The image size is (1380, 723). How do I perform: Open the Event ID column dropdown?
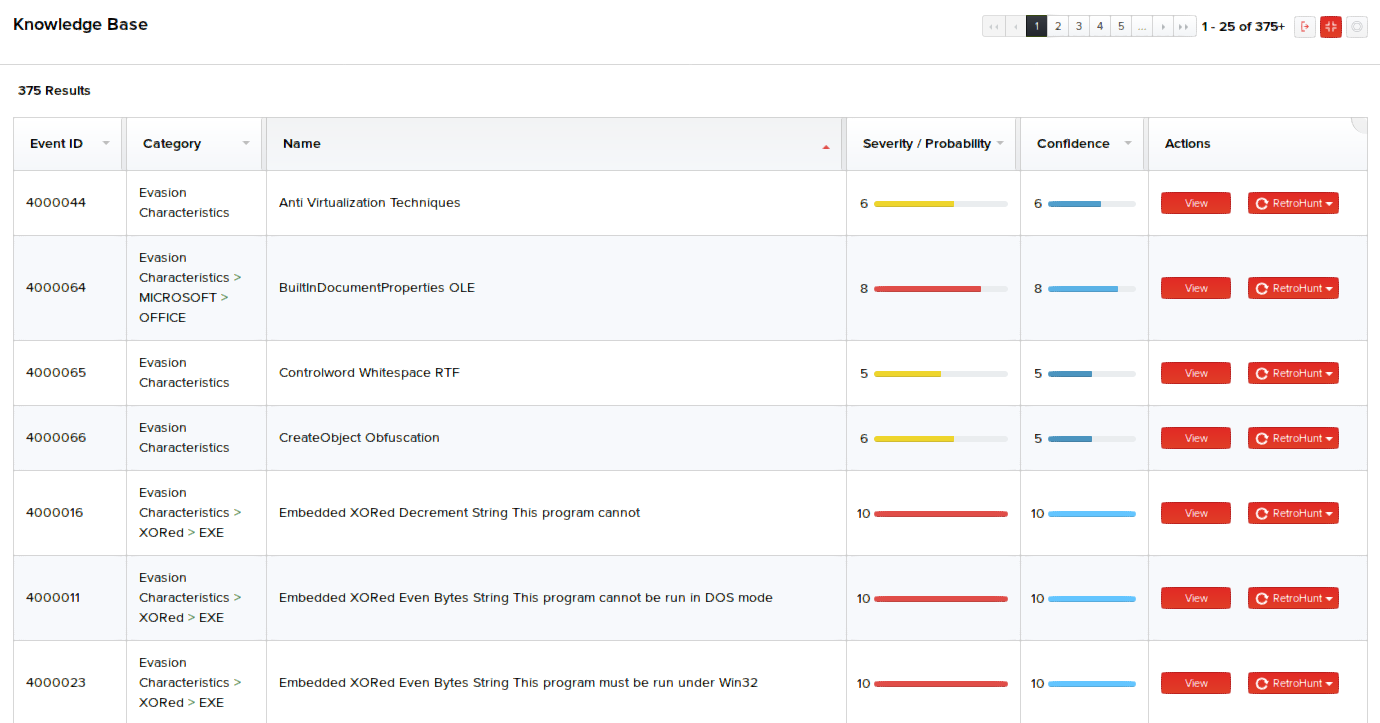point(106,144)
